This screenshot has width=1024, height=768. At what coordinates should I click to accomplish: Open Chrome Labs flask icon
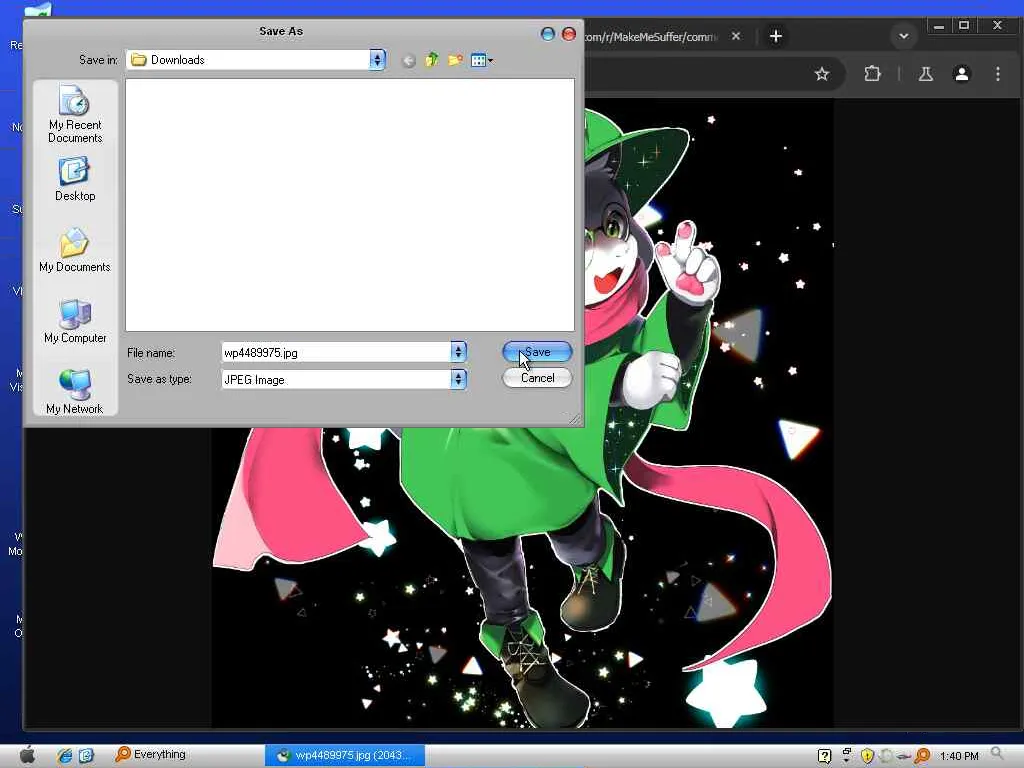pos(925,74)
